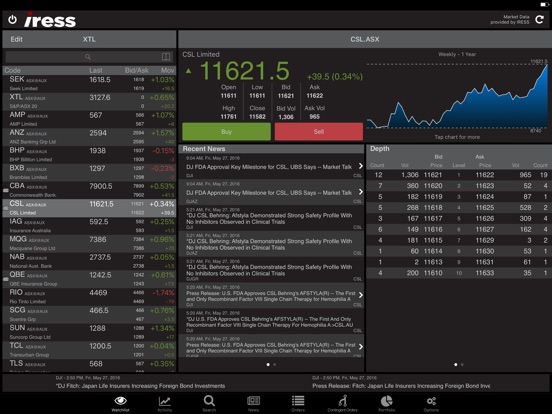Open U.S. FDA Approves CSL Behring's AFSTYLA headline
552x414 pixels.
pos(271,322)
